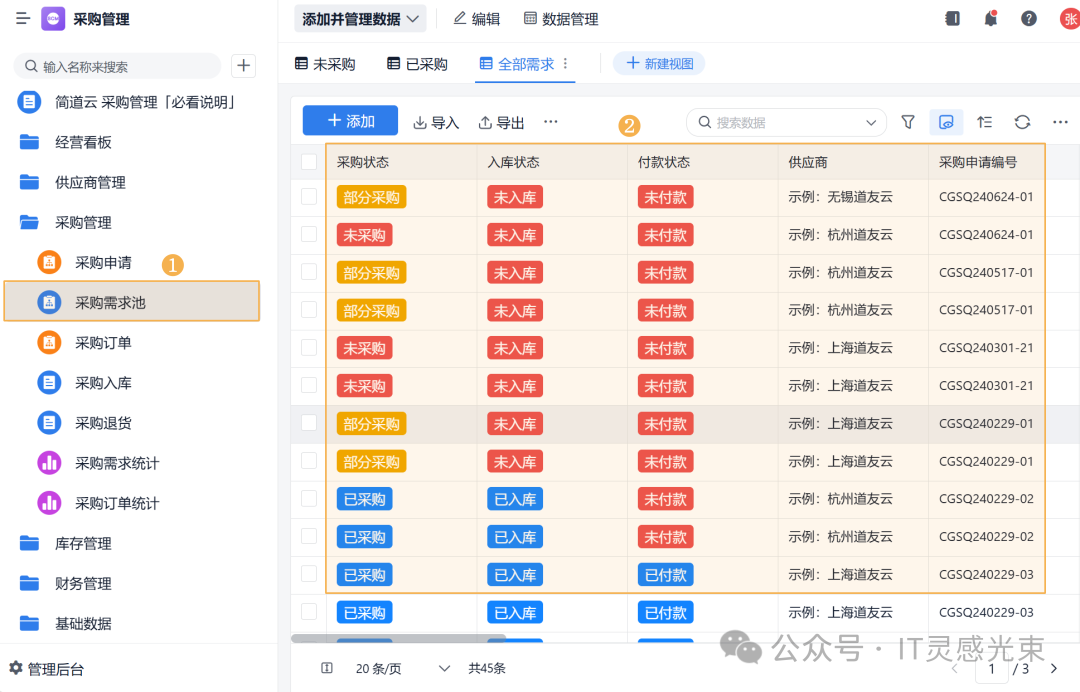The height and width of the screenshot is (692, 1080).
Task: Switch to the 已采购 tab
Action: (417, 64)
